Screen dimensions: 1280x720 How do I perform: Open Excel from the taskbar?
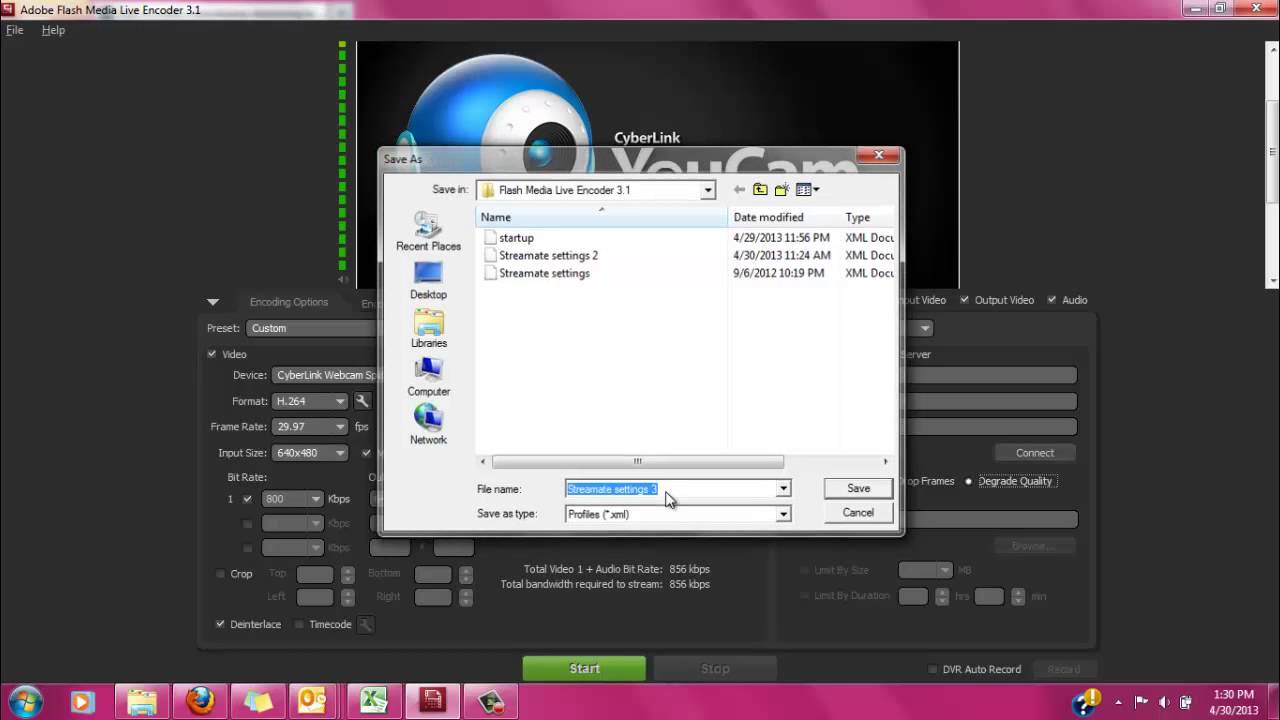click(x=373, y=701)
